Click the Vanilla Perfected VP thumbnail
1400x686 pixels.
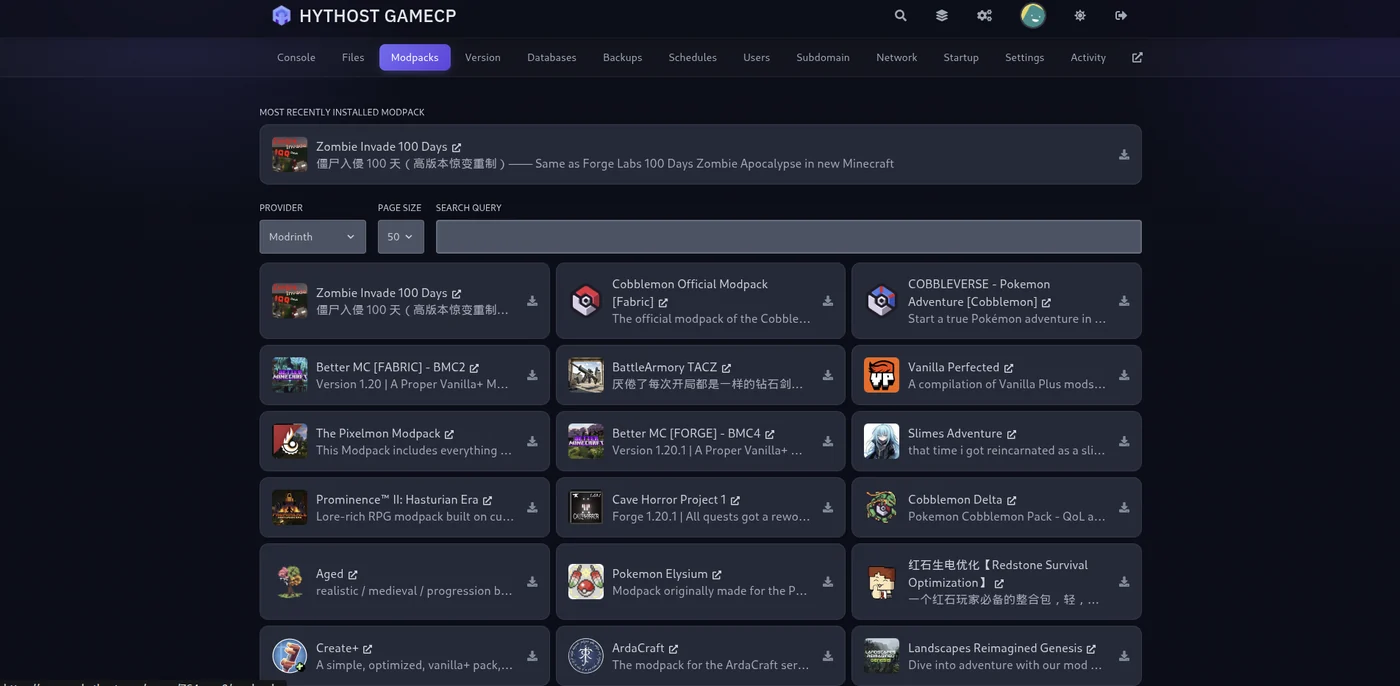(x=882, y=375)
